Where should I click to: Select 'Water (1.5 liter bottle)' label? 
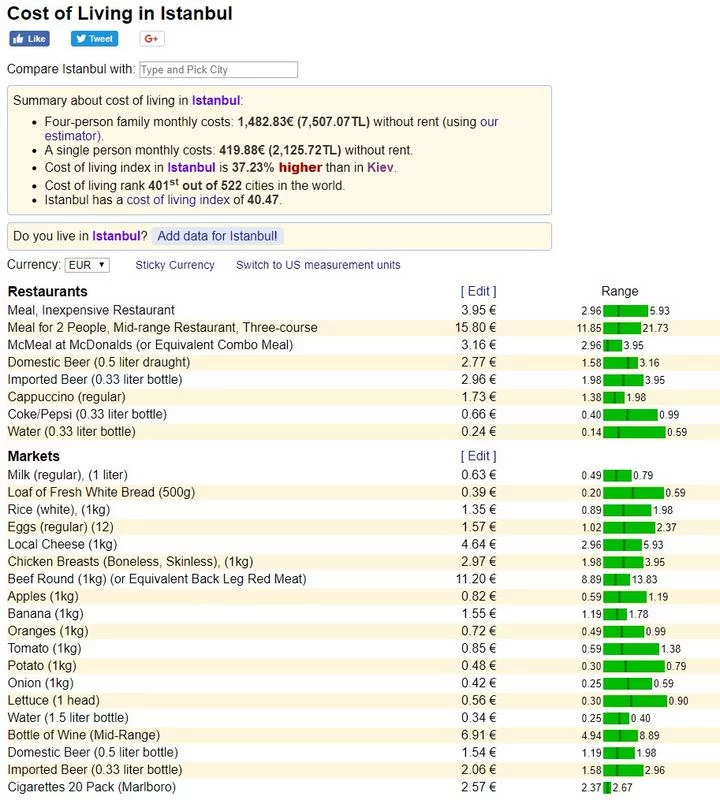(x=68, y=718)
